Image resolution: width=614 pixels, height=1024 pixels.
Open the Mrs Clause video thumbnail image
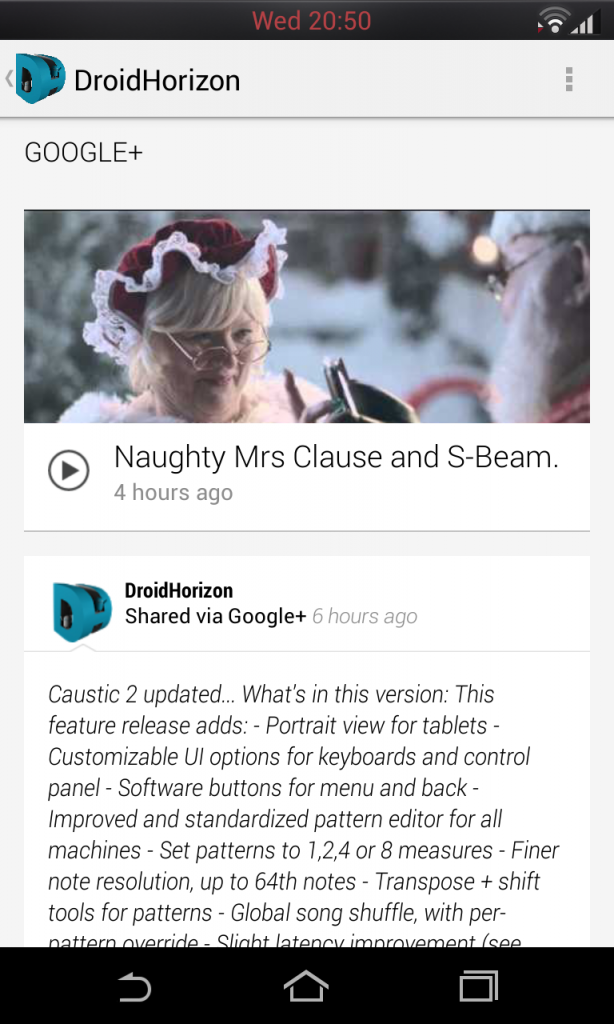pos(307,316)
